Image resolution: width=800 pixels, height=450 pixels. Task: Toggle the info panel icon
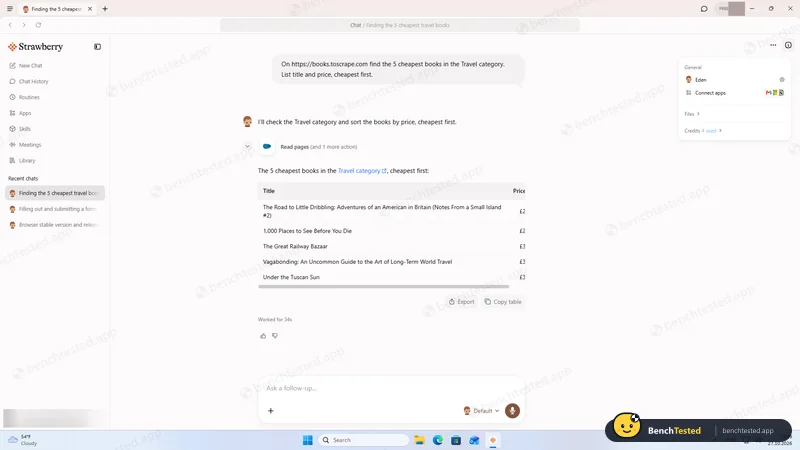tap(788, 45)
